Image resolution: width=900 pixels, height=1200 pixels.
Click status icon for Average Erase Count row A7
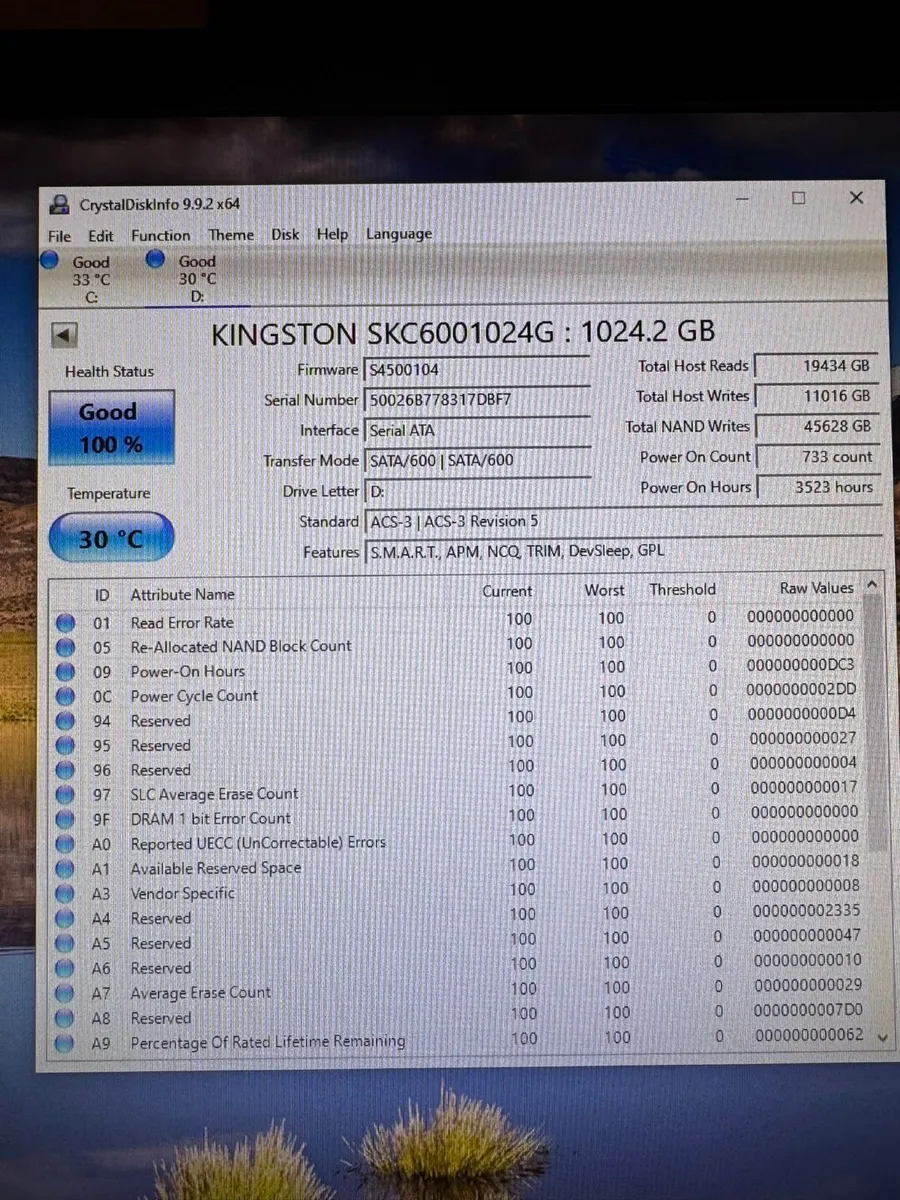tap(65, 993)
